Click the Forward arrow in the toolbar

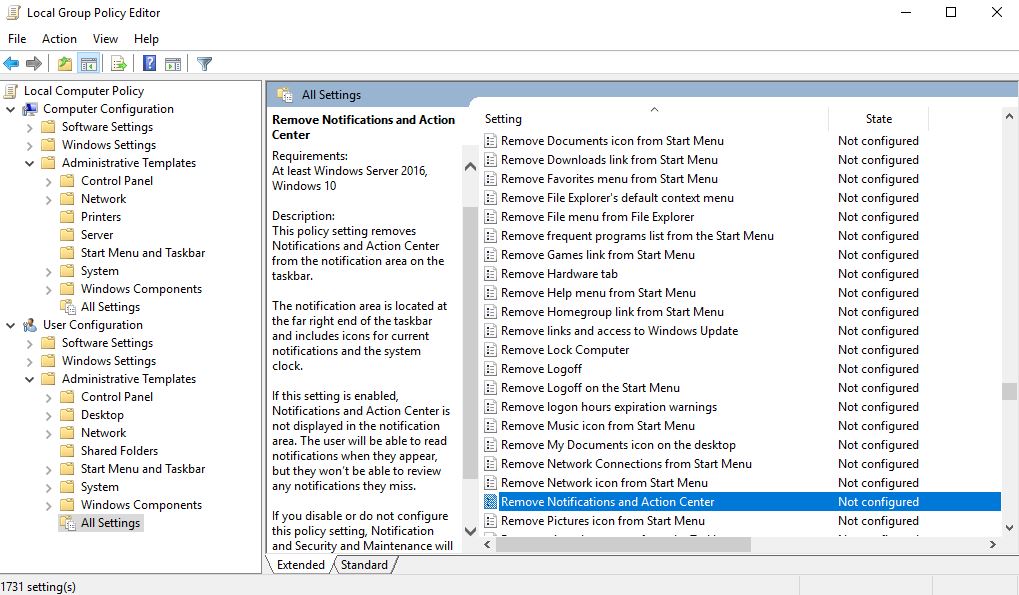[34, 64]
